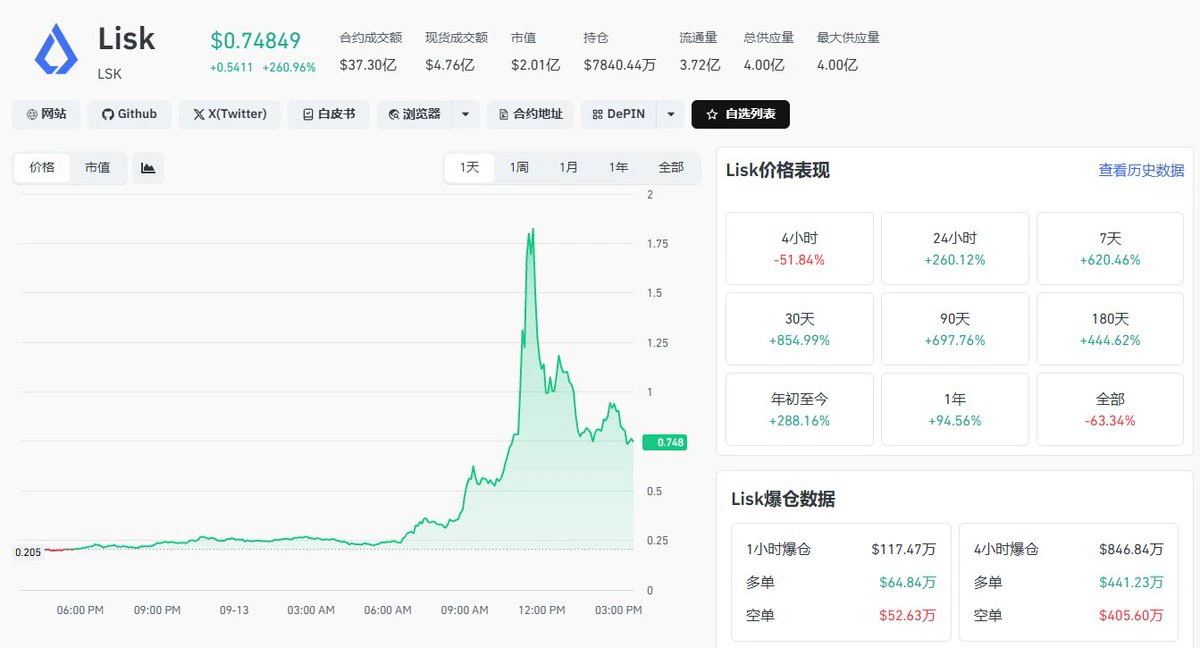This screenshot has width=1200, height=648.
Task: Select the 1月 time range
Action: pyautogui.click(x=569, y=167)
